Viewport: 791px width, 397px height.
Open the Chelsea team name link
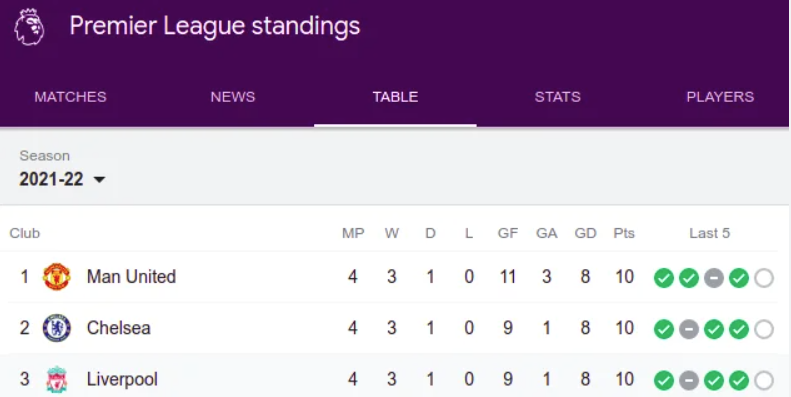point(119,328)
